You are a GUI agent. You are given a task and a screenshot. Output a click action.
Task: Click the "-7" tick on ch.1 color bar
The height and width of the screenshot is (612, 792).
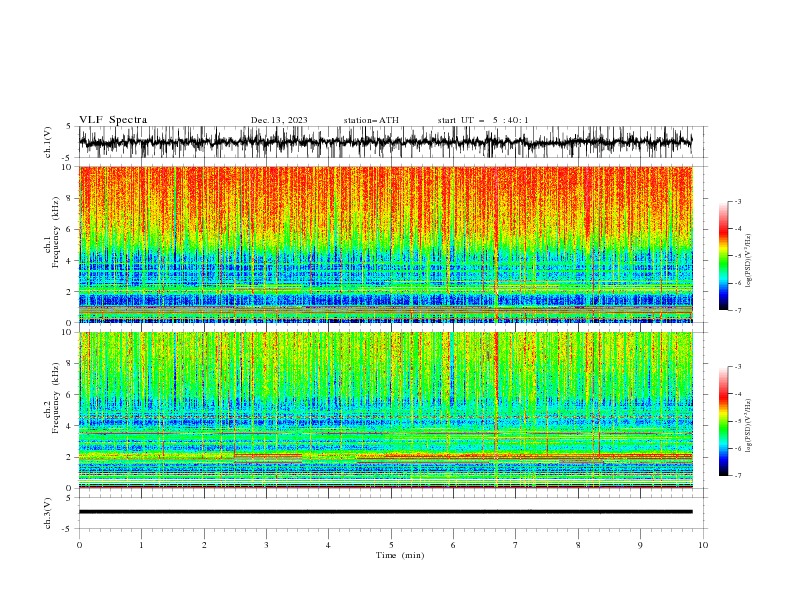tap(737, 310)
